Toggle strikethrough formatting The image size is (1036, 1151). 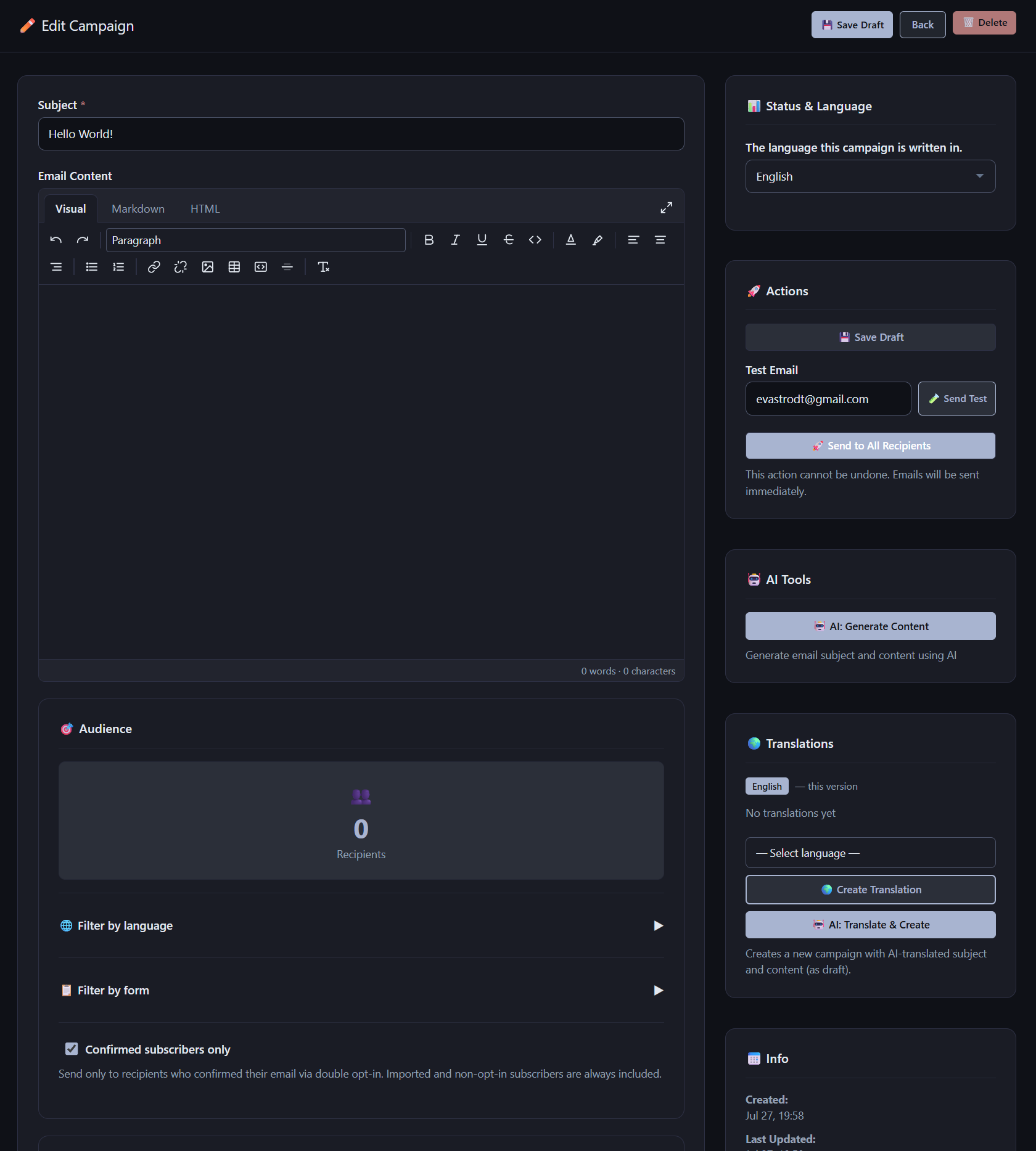point(509,240)
